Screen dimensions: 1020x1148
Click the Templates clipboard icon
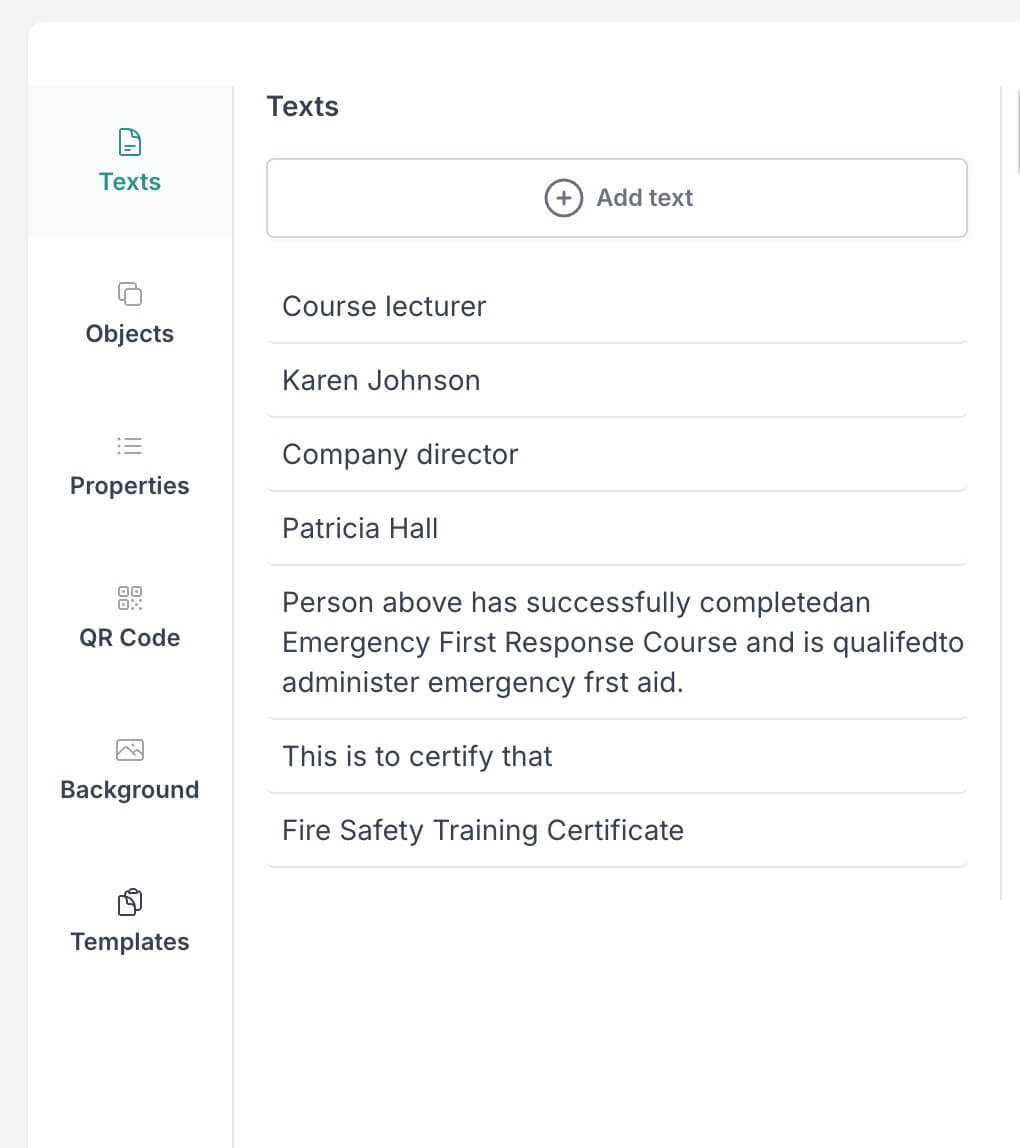coord(130,902)
